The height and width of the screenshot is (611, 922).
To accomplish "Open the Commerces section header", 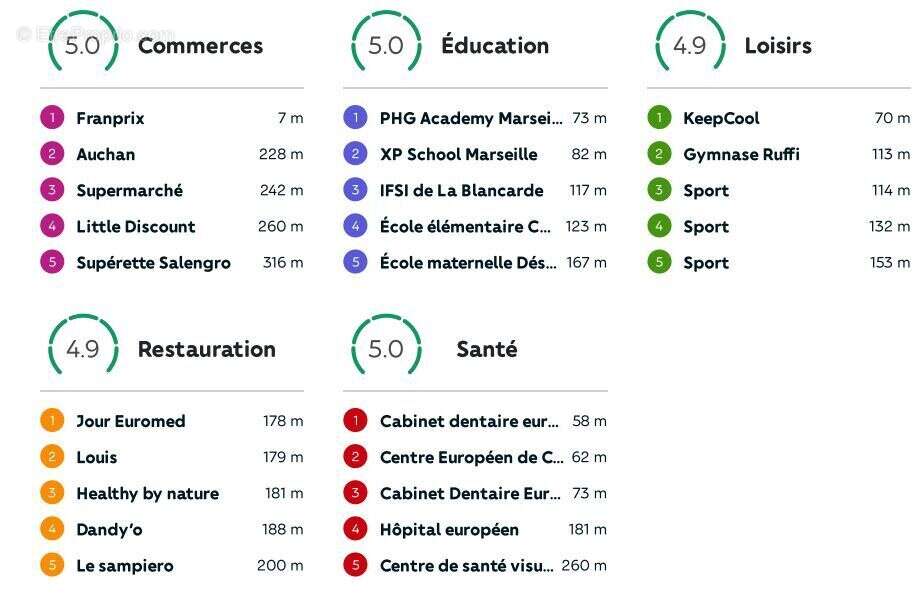I will [x=200, y=46].
